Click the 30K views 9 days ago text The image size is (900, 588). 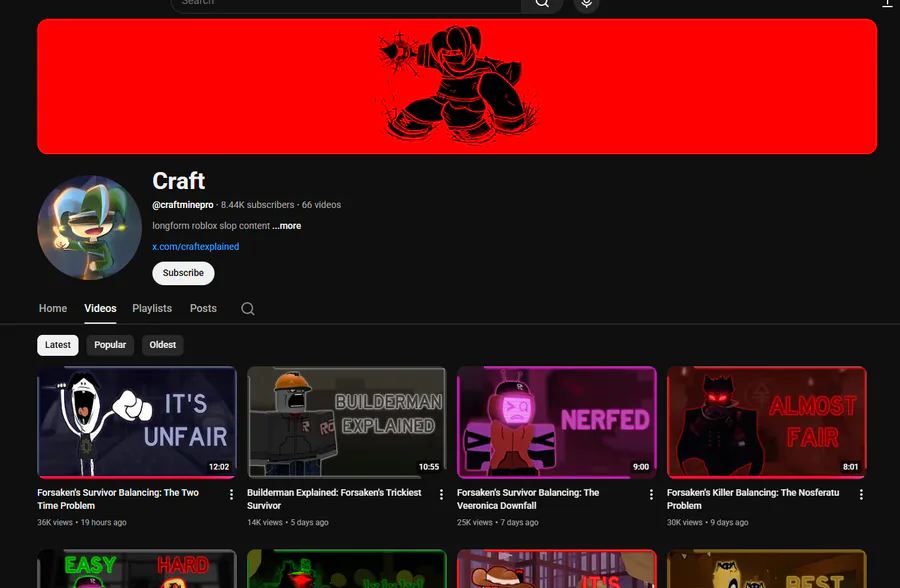pyautogui.click(x=708, y=523)
